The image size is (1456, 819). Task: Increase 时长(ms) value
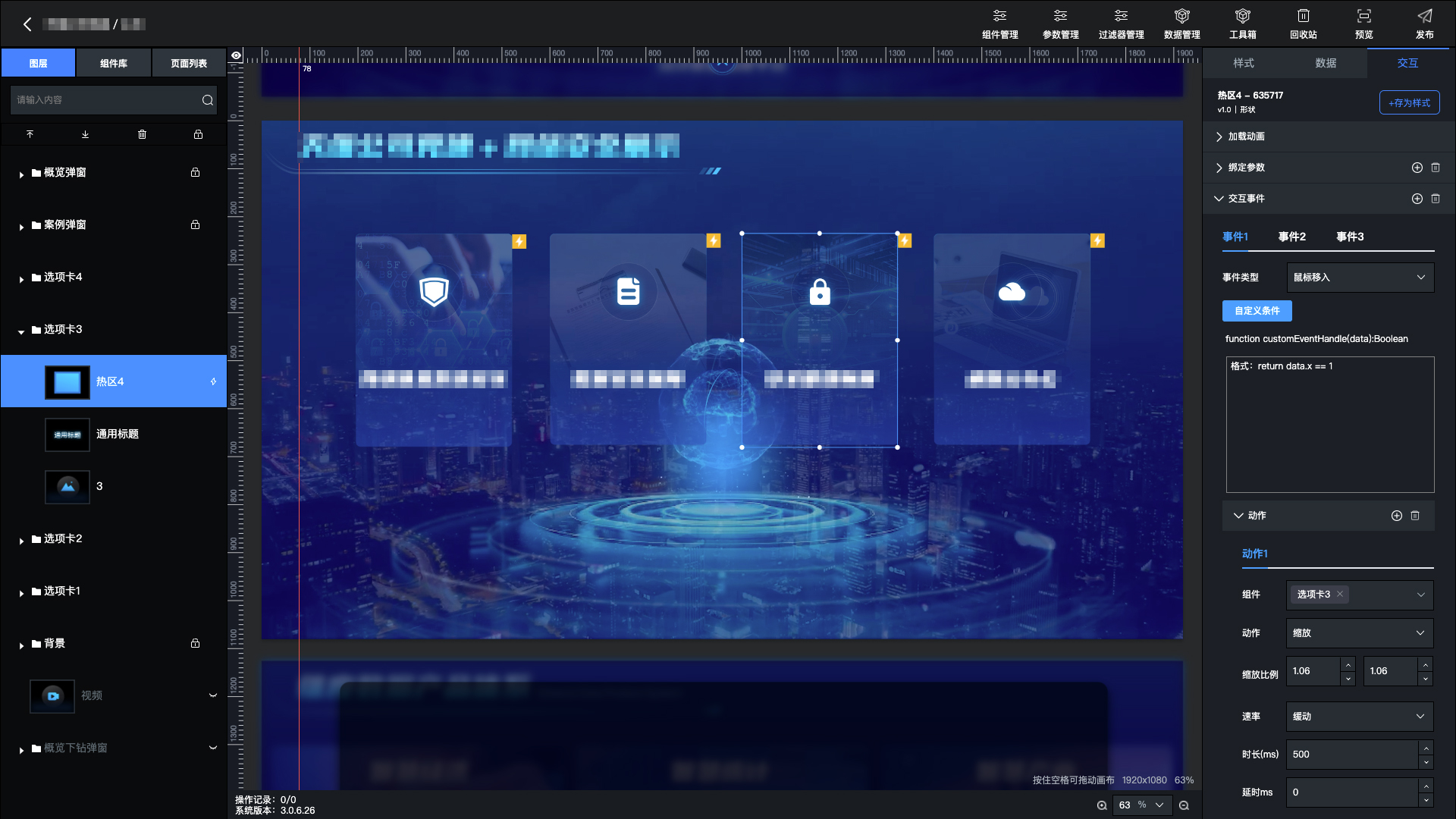click(x=1426, y=748)
